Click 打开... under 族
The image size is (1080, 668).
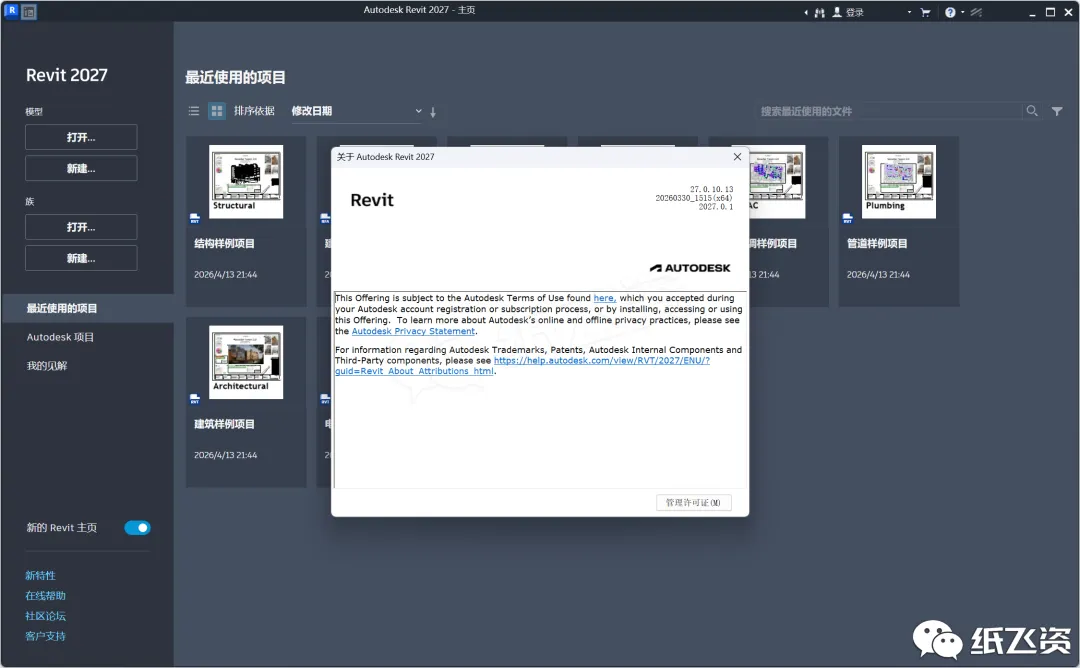tap(81, 227)
